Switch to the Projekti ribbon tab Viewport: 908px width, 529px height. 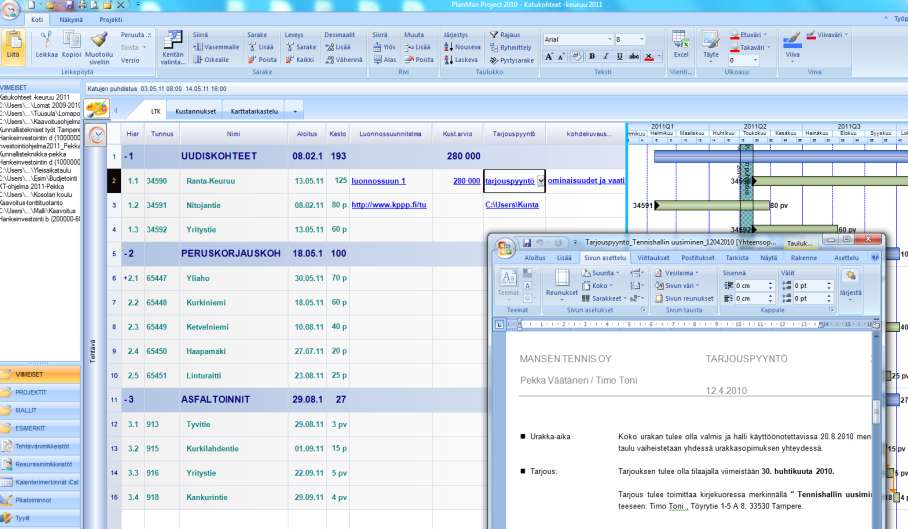coord(111,20)
